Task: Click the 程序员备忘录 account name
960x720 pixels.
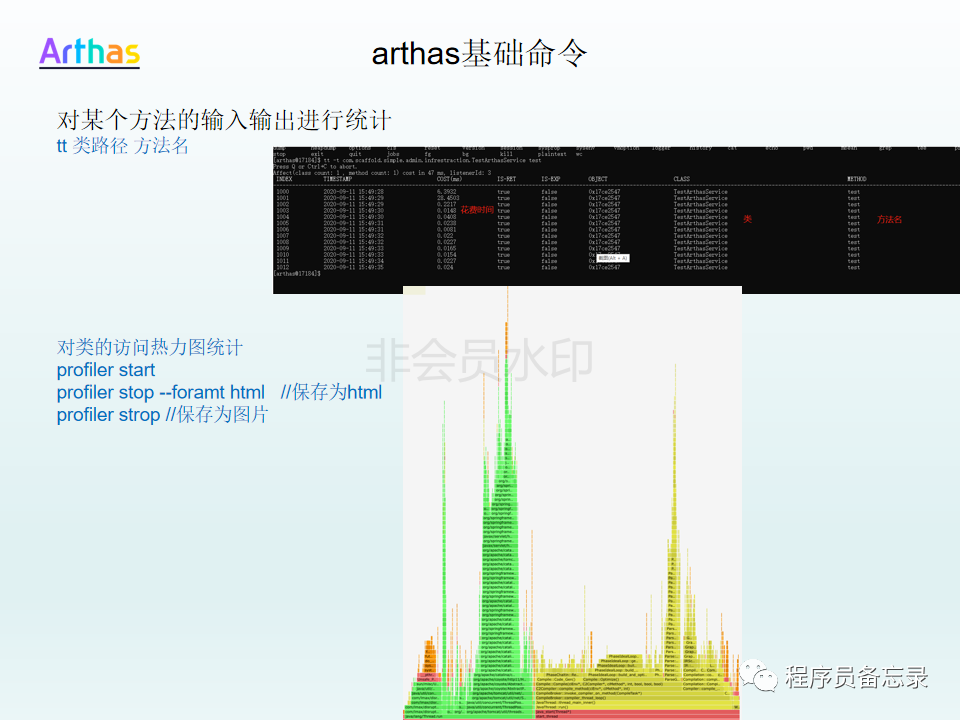Action: coord(857,677)
